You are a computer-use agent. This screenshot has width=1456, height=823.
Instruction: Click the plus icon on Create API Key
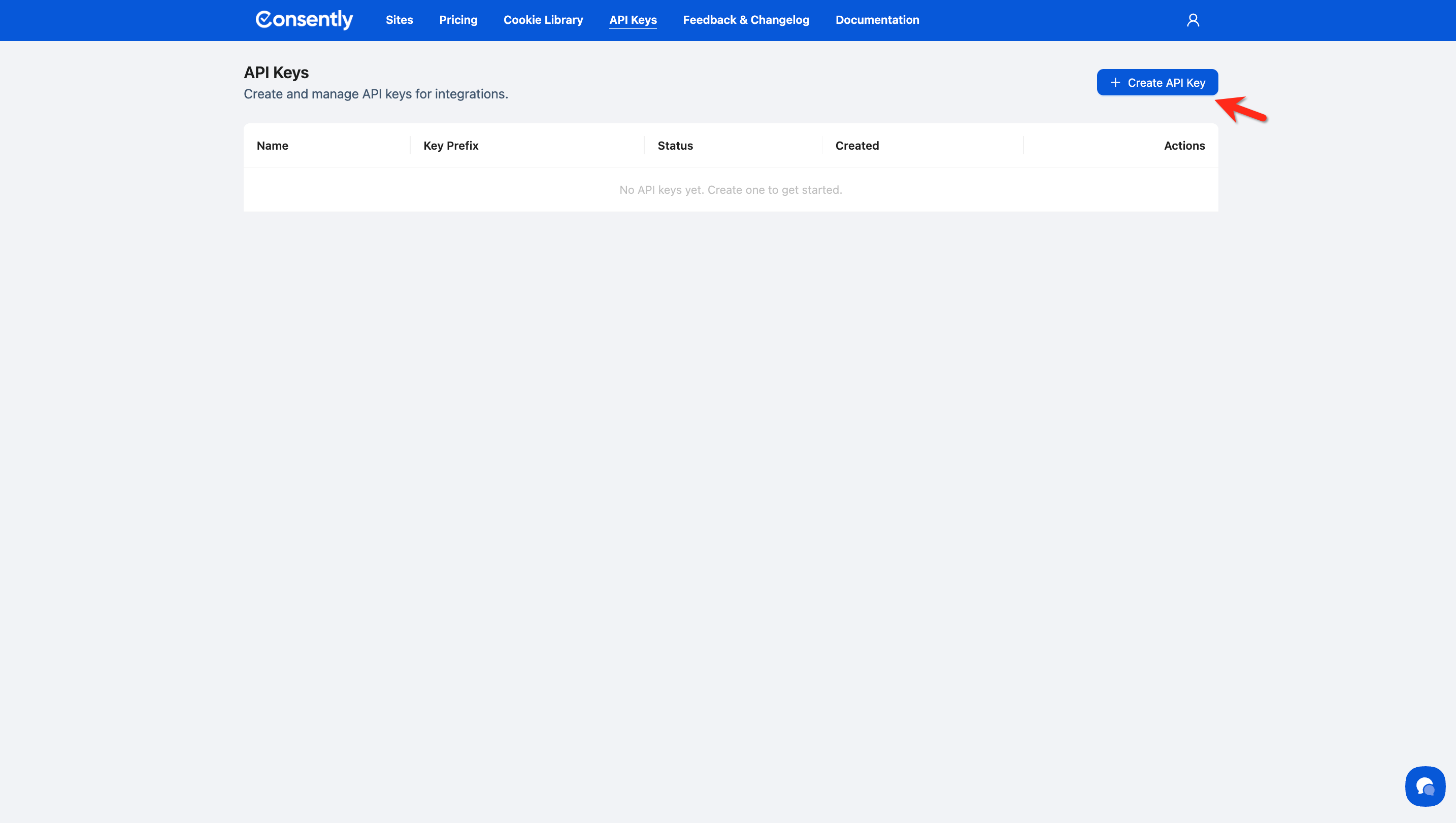tap(1115, 83)
